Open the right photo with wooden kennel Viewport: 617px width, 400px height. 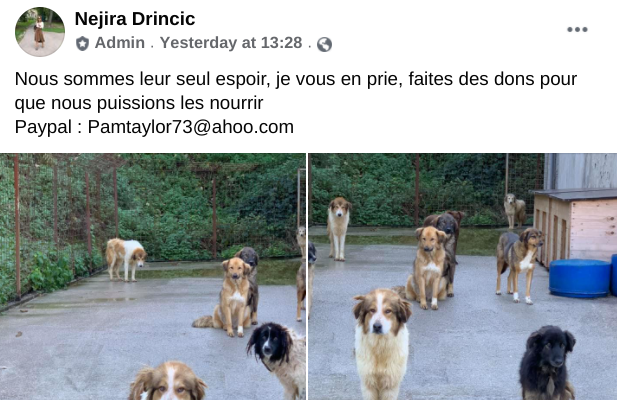[463, 276]
